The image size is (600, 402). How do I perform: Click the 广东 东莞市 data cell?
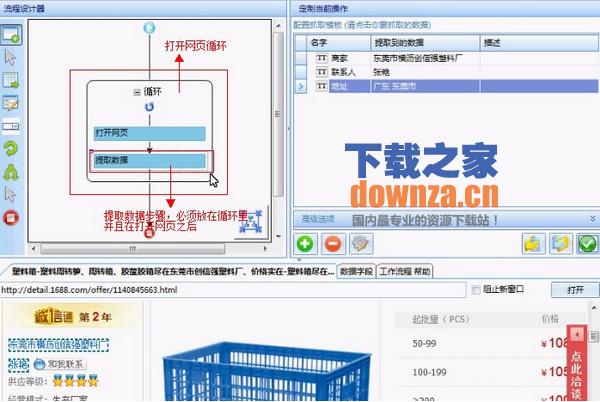(x=425, y=86)
